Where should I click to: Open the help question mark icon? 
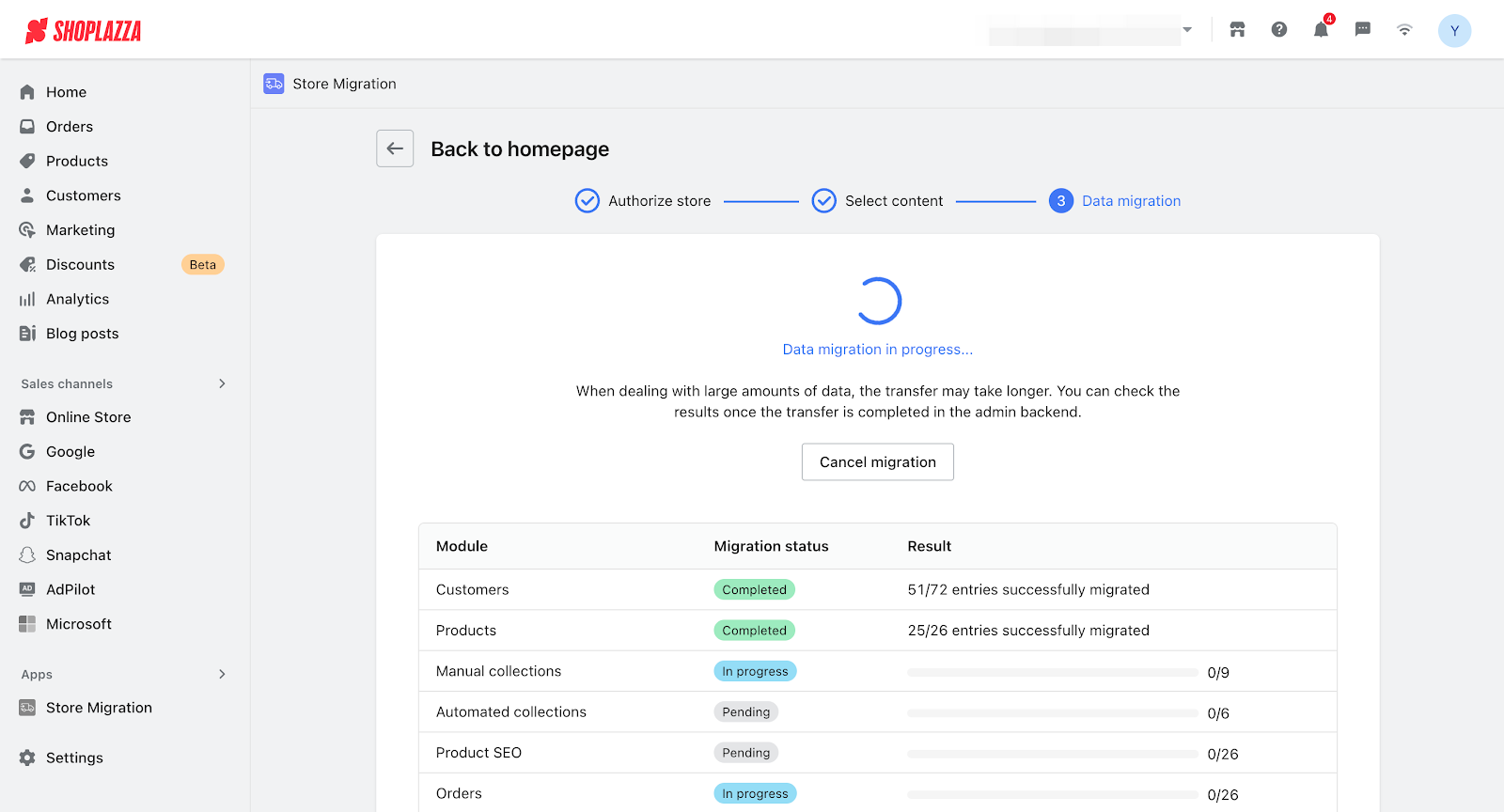1279,30
